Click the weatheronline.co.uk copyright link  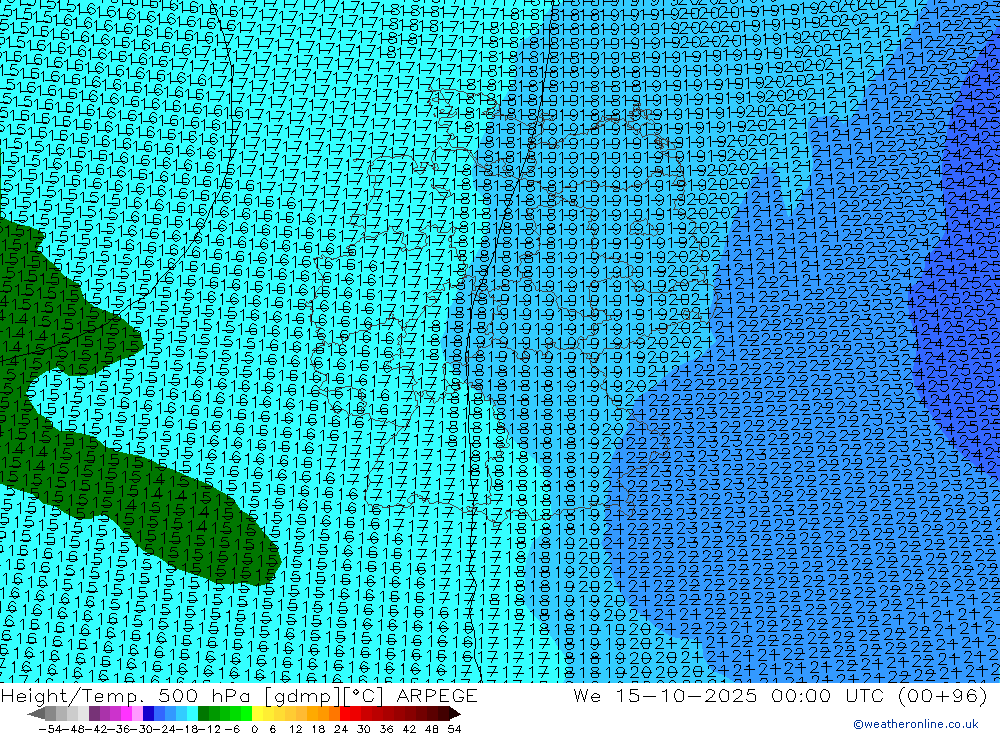(x=915, y=723)
